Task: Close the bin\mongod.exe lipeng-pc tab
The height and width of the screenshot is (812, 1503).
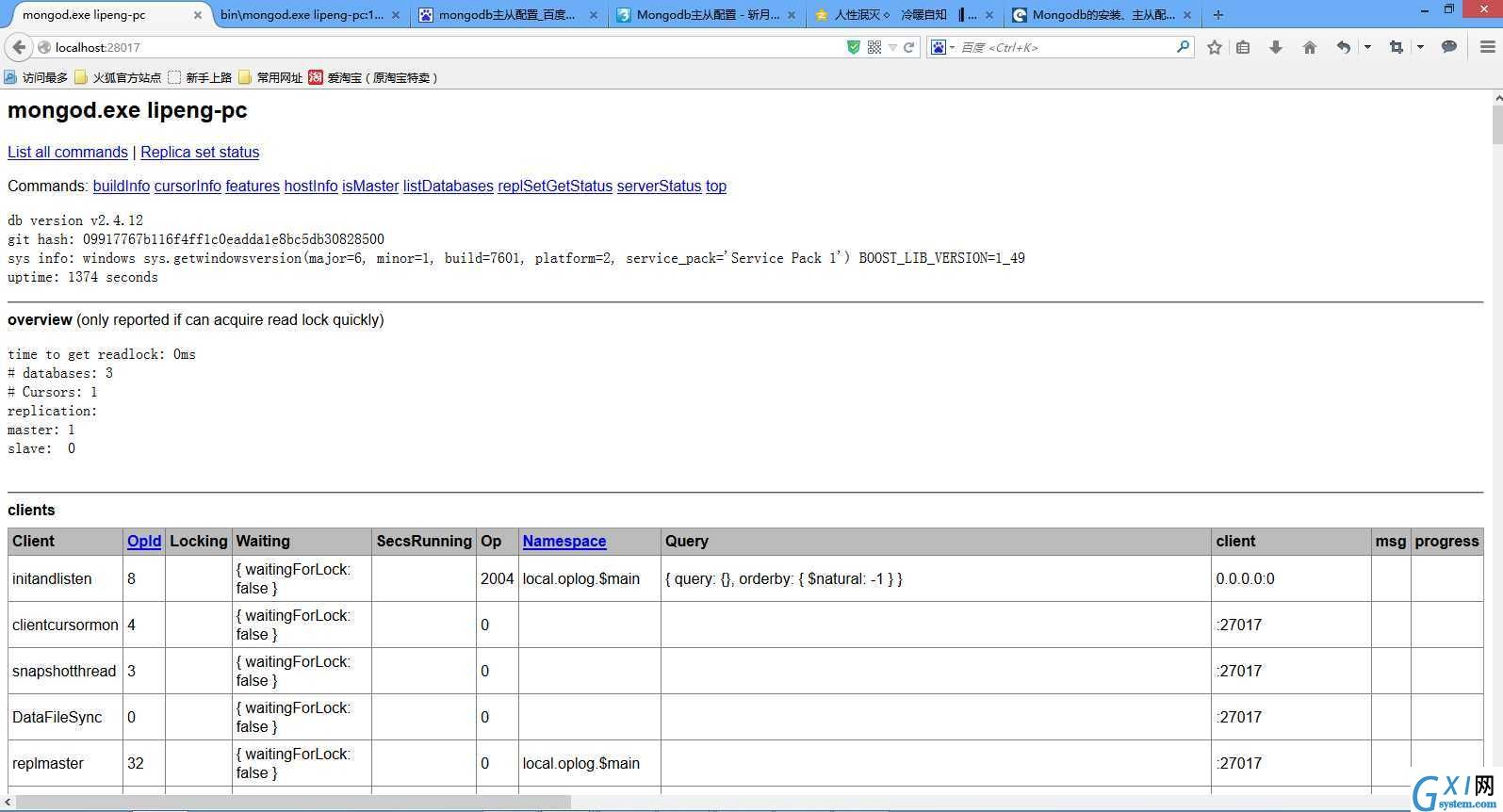Action: (x=396, y=15)
